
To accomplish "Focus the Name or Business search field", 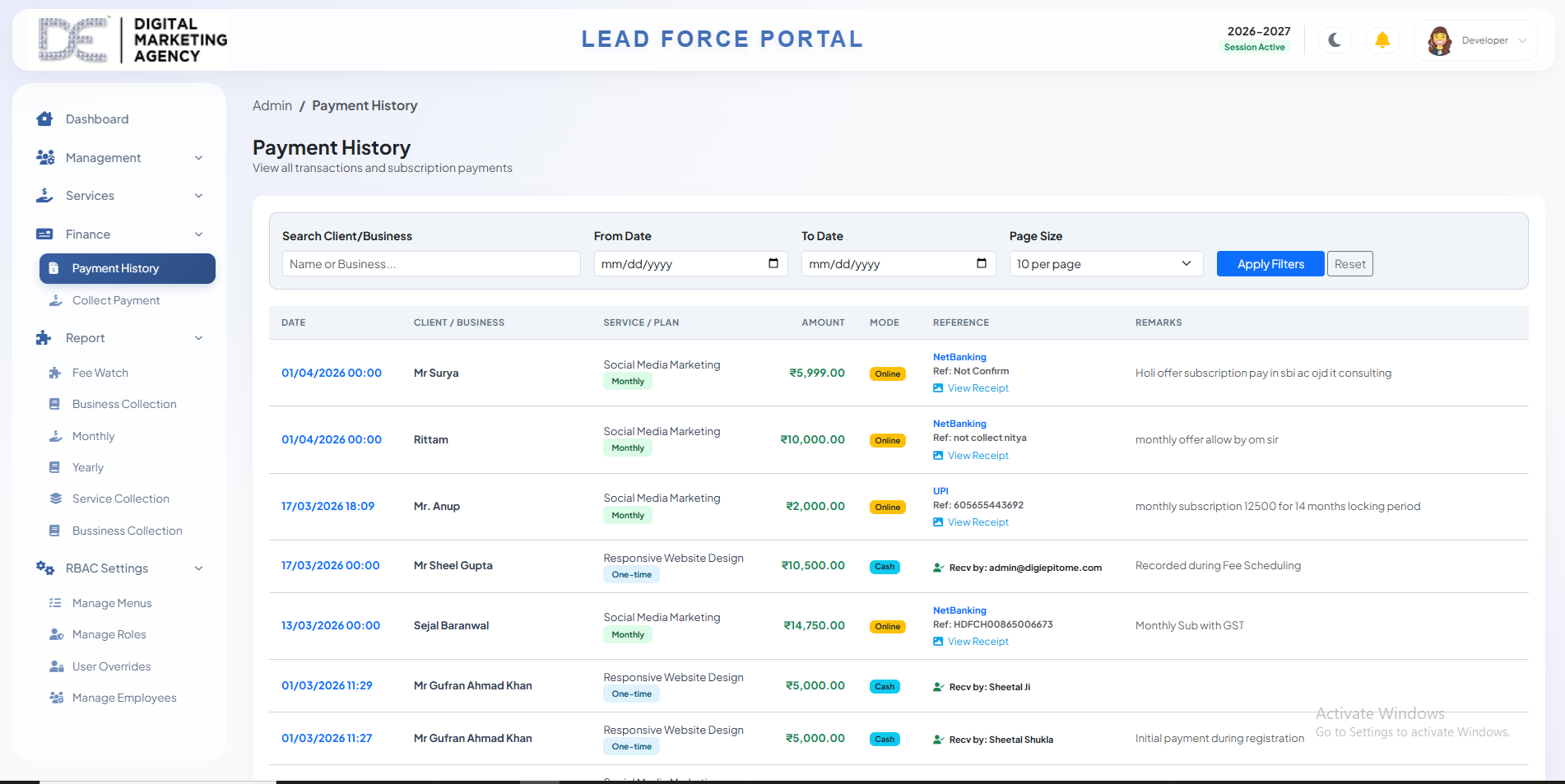I will [431, 264].
